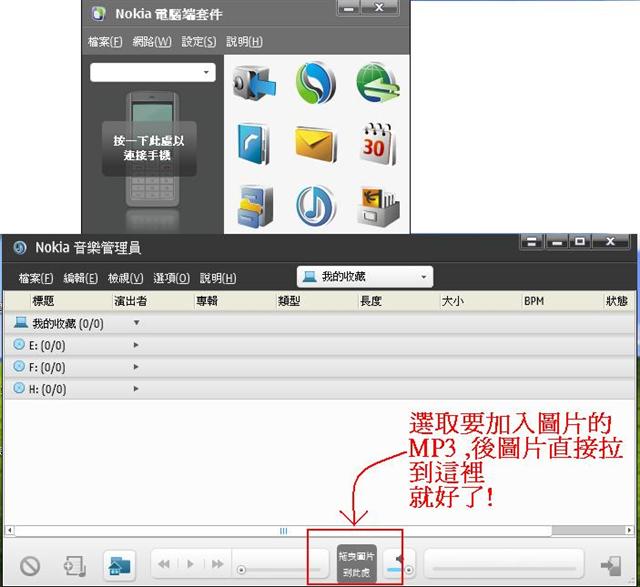640x587 pixels.
Task: Open 說明(H) menu in Music Manager
Action: pos(218,278)
